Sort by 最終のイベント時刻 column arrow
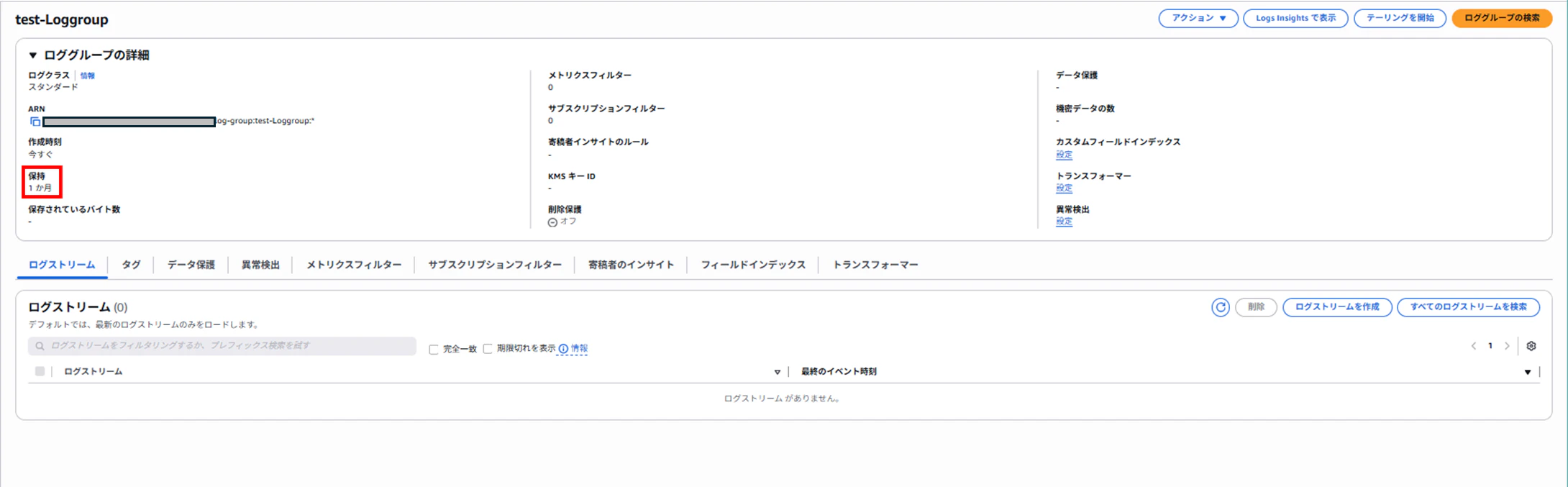Screen dimensions: 1568x487 [x=1528, y=372]
